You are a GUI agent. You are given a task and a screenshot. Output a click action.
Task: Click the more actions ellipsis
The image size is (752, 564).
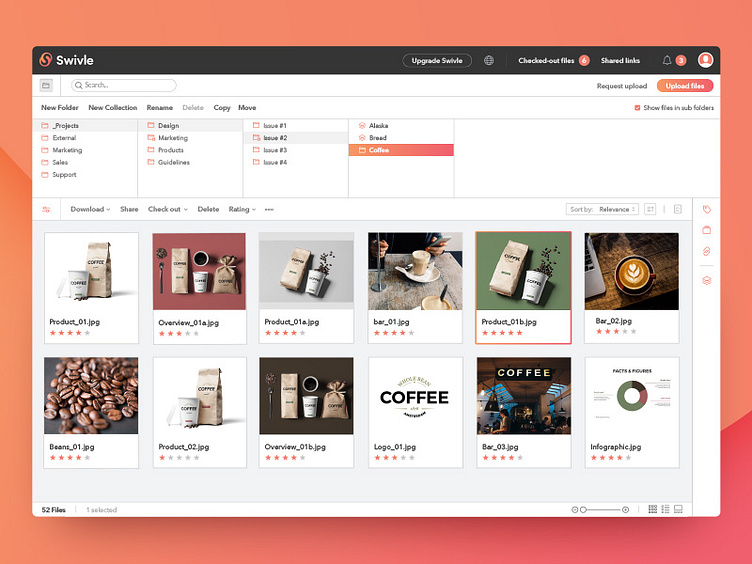[269, 210]
